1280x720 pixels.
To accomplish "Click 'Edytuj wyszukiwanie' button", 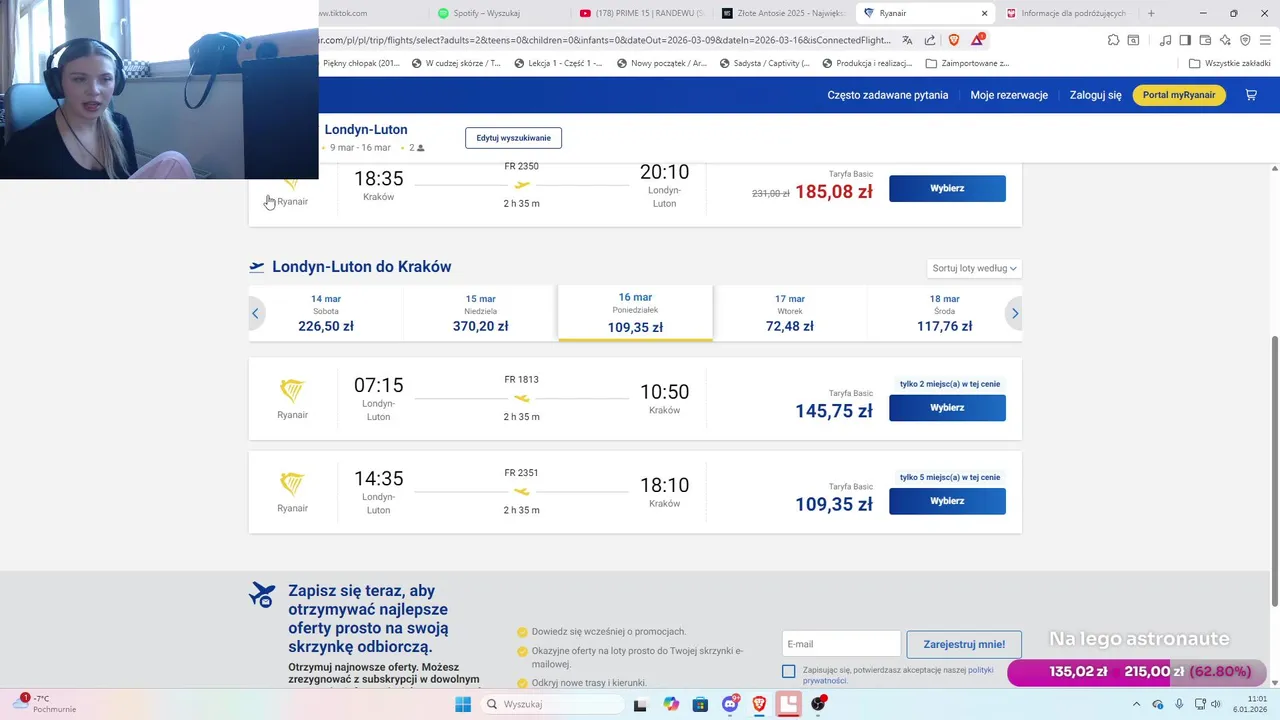I will point(513,138).
